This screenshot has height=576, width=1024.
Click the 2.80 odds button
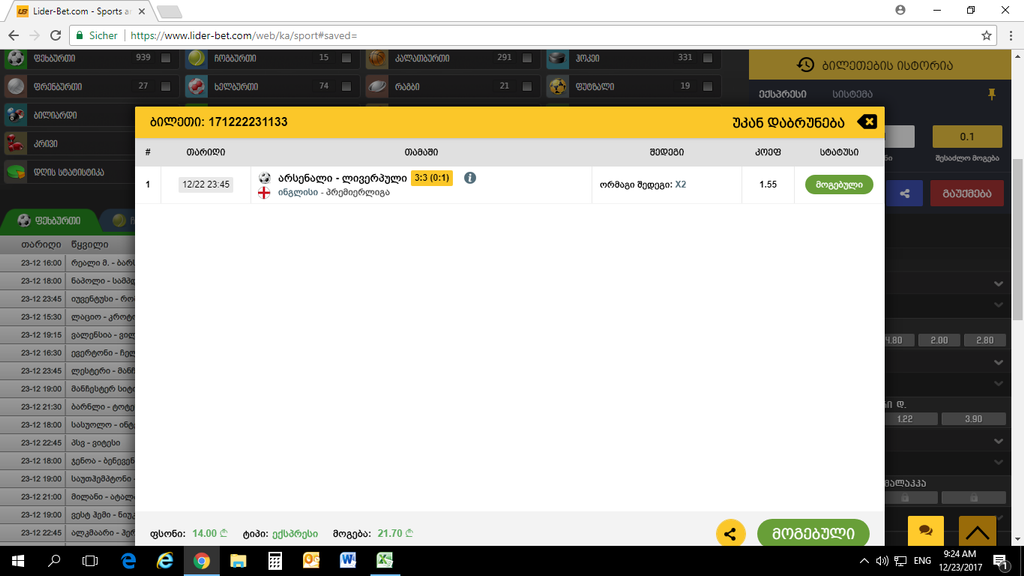click(984, 340)
